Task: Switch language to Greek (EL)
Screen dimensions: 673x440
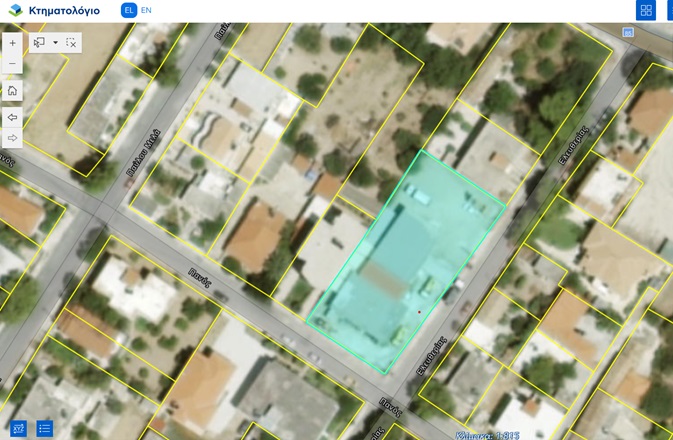Action: pyautogui.click(x=128, y=10)
